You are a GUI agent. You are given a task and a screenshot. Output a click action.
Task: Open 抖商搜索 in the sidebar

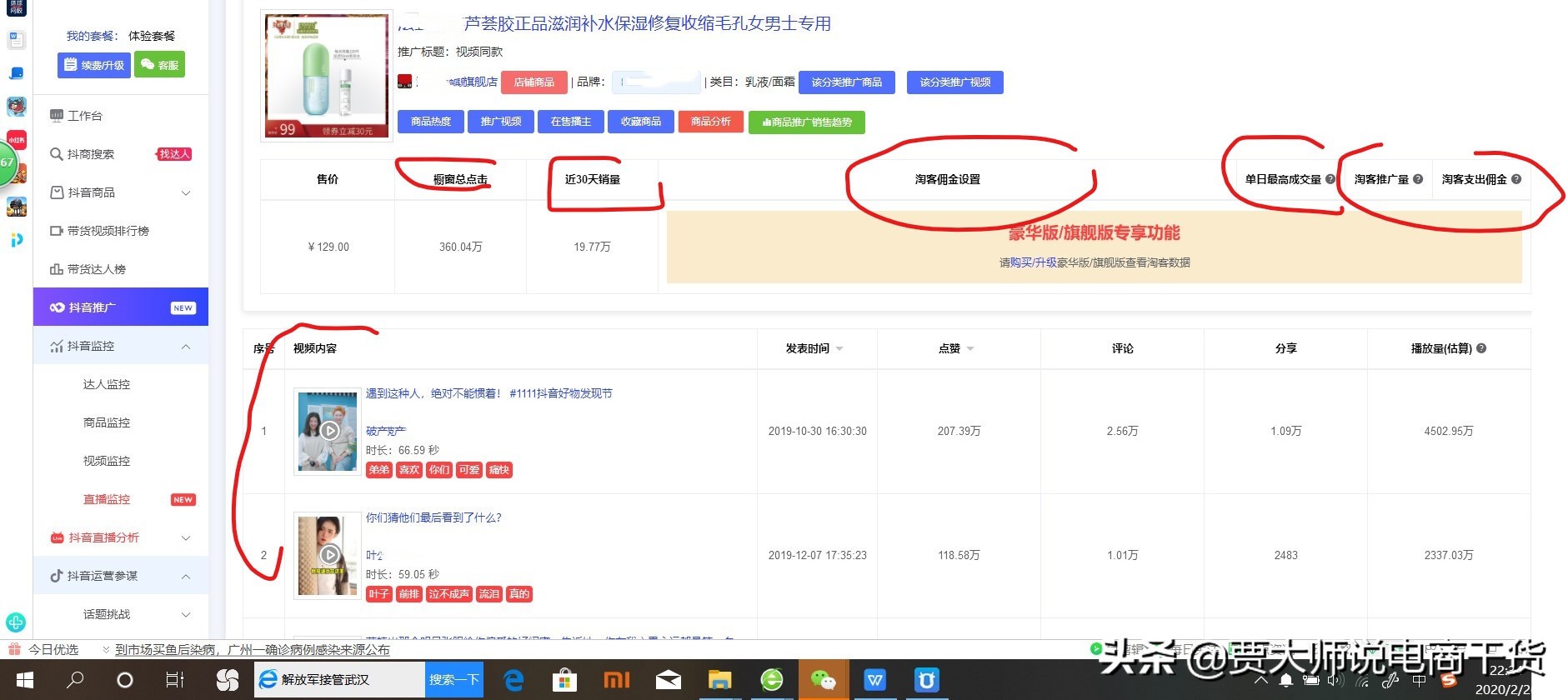(x=91, y=154)
